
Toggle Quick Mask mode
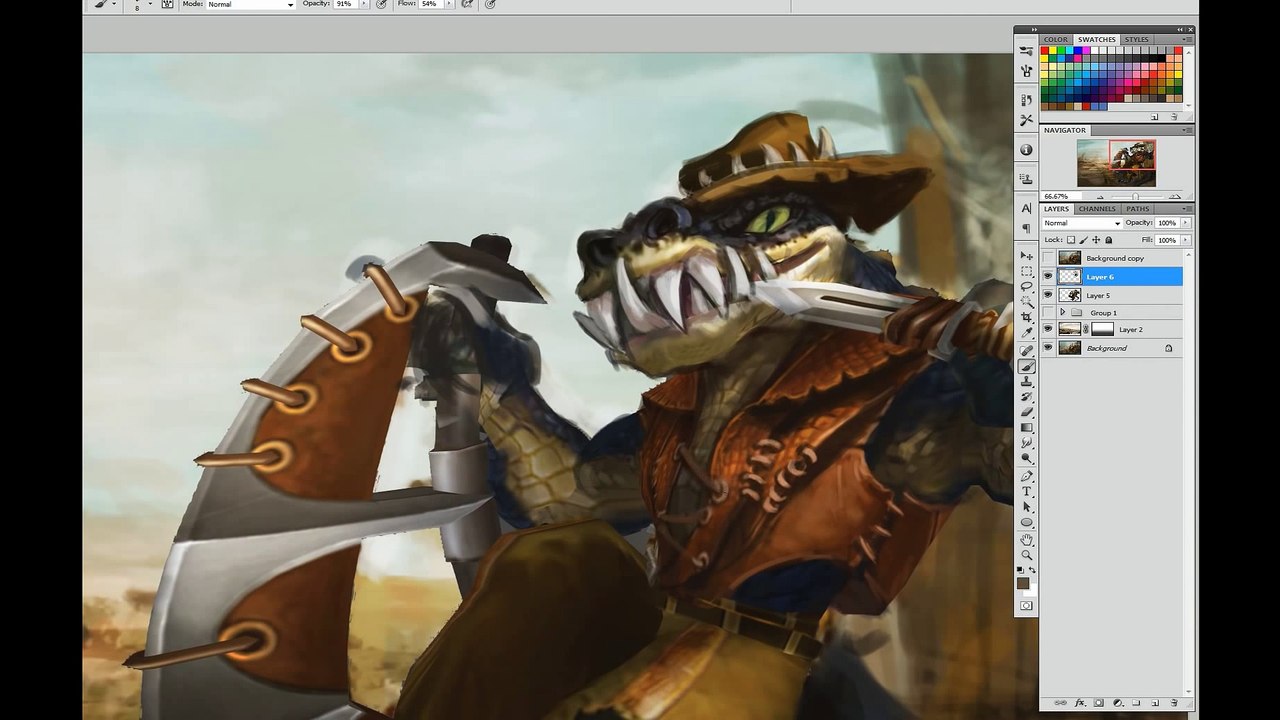[x=1026, y=606]
